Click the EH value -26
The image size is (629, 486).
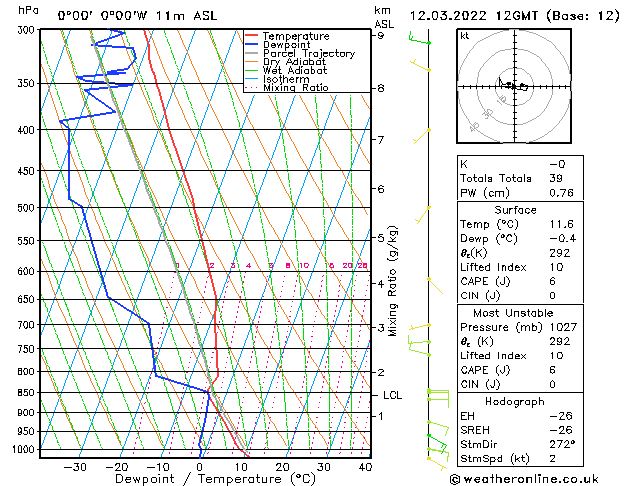(x=561, y=416)
